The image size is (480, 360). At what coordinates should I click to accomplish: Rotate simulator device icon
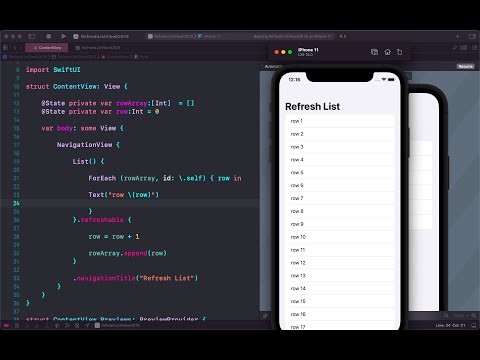[x=399, y=52]
